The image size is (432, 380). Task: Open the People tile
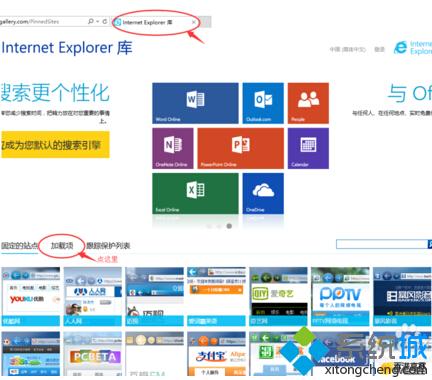pyautogui.click(x=308, y=103)
